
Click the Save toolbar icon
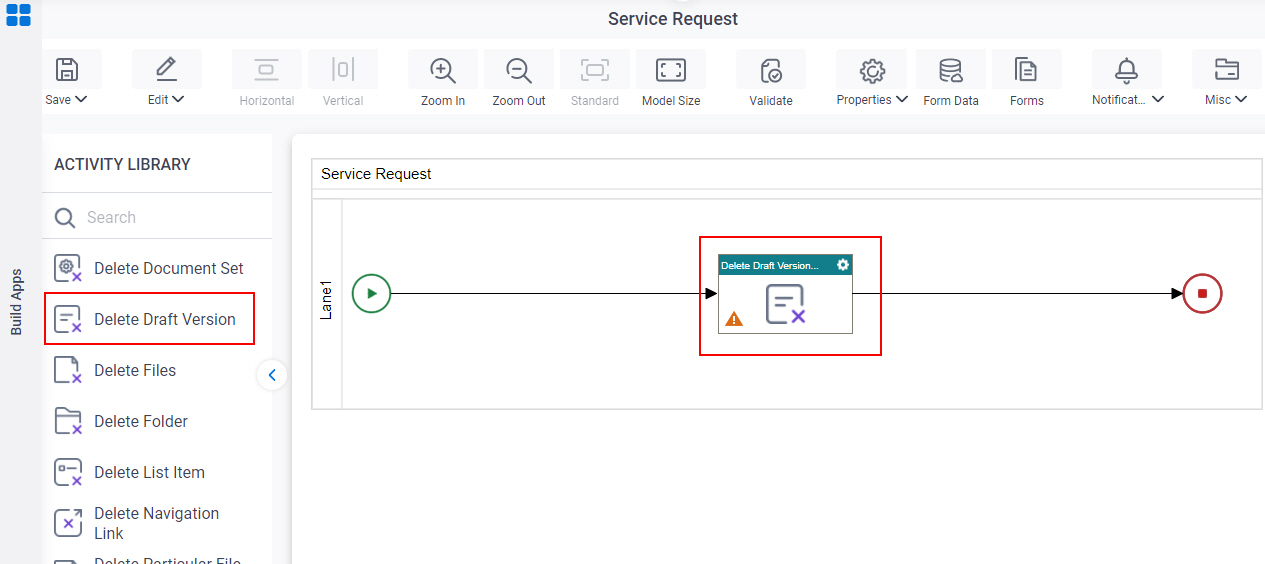tap(67, 70)
